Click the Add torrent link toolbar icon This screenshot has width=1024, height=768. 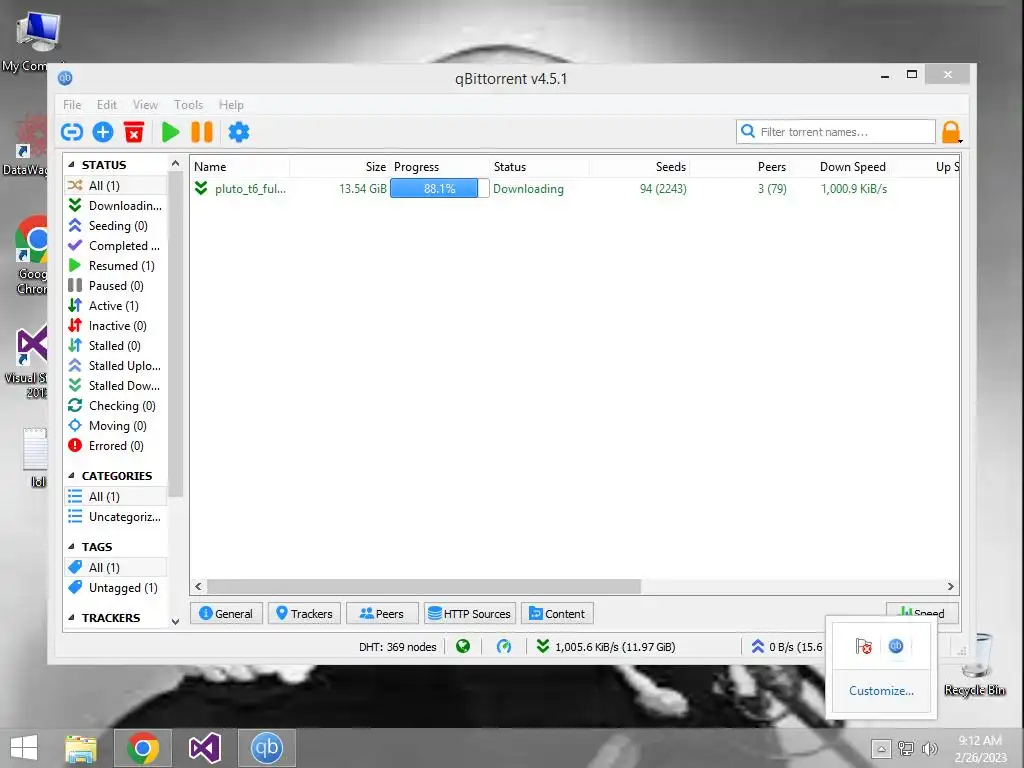coord(72,132)
